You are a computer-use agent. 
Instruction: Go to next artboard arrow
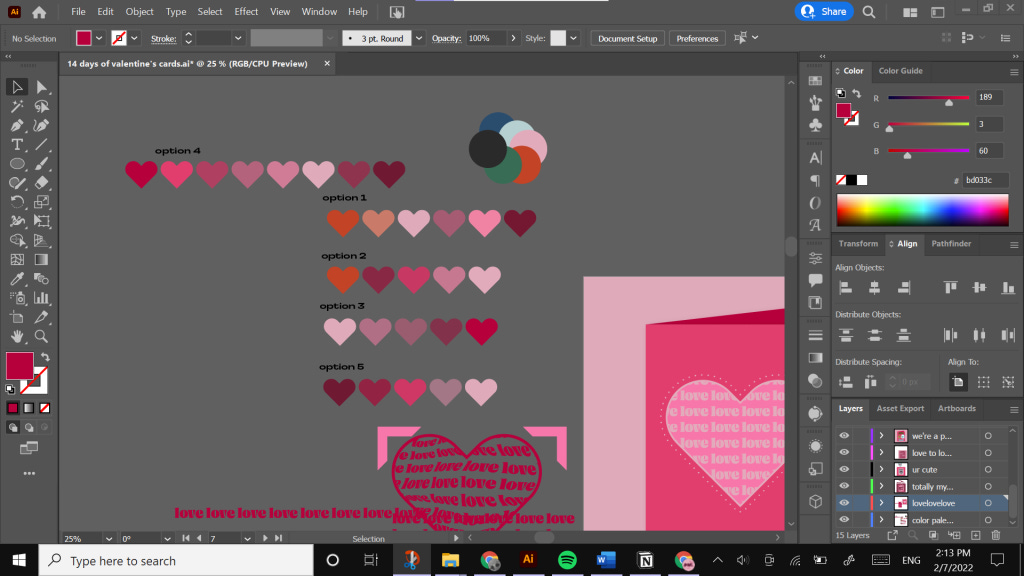point(264,538)
